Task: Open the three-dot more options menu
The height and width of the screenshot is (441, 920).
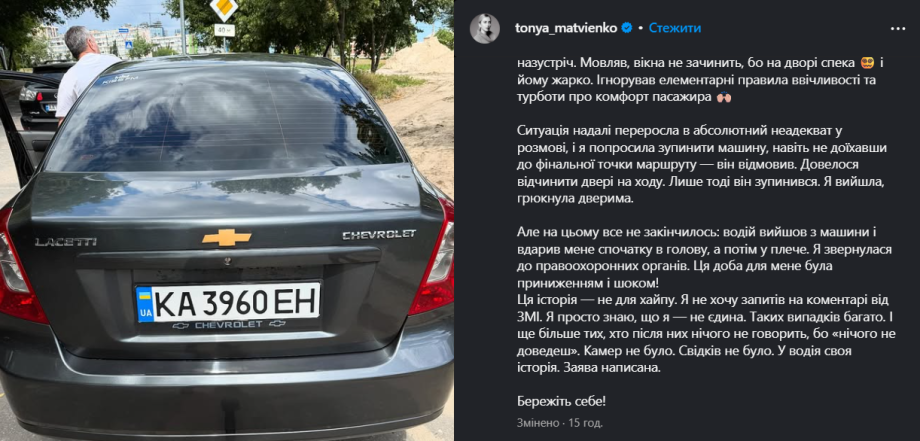Action: pos(898,28)
